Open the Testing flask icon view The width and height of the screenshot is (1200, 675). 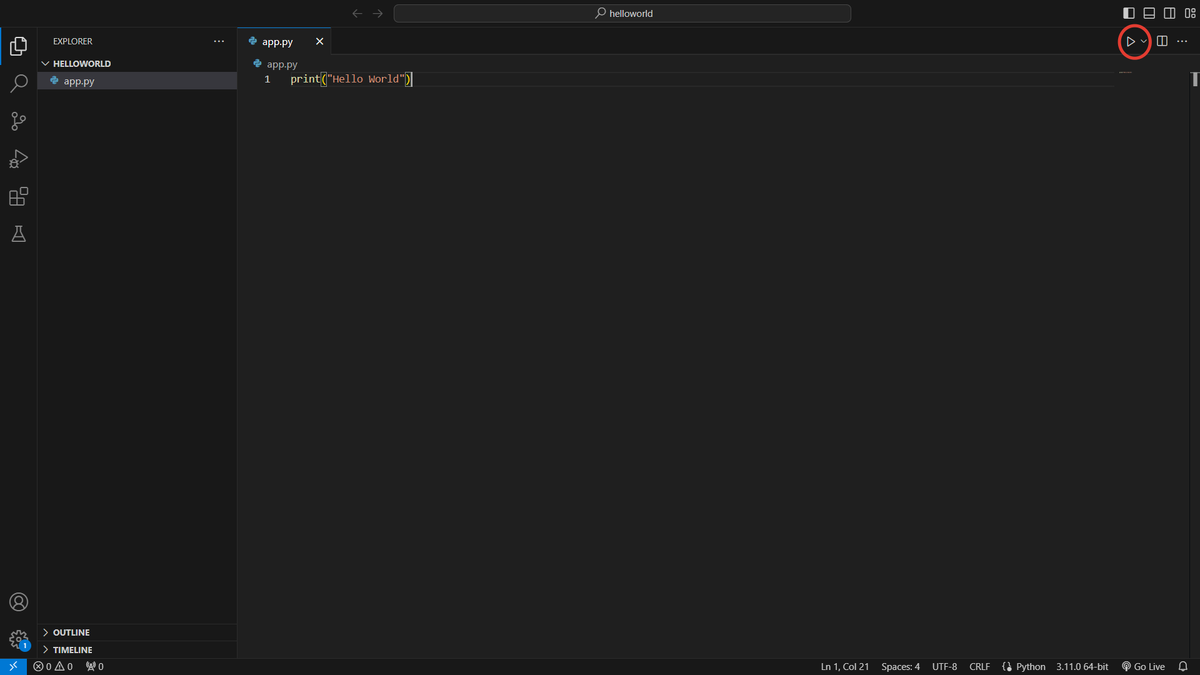point(18,234)
